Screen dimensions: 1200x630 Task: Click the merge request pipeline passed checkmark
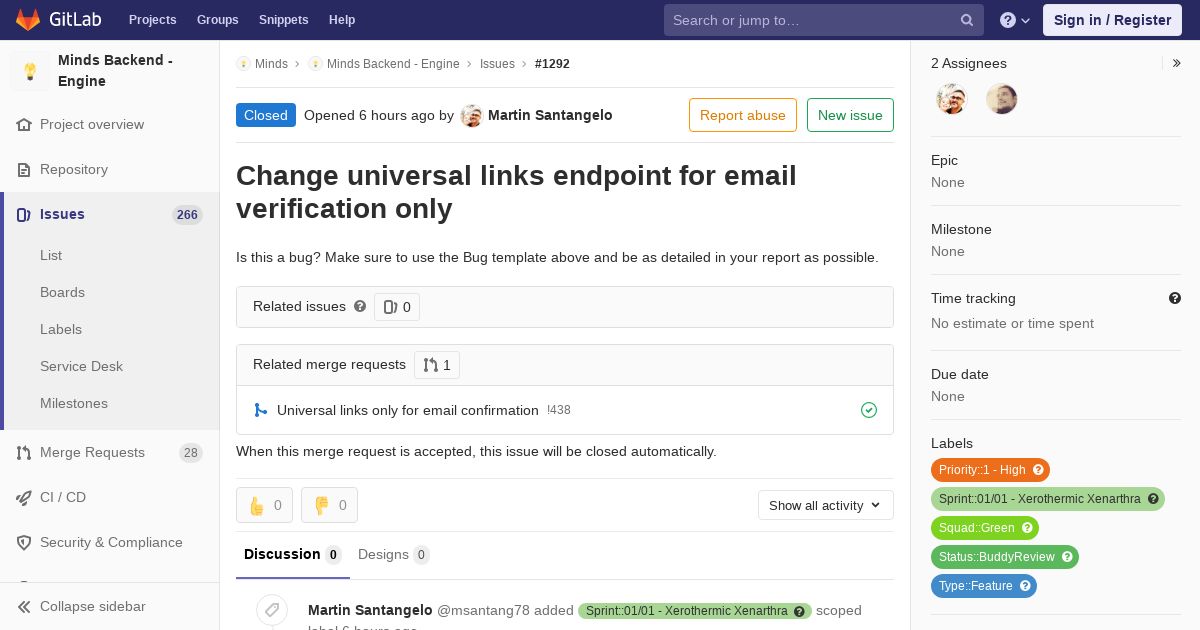[x=869, y=410]
